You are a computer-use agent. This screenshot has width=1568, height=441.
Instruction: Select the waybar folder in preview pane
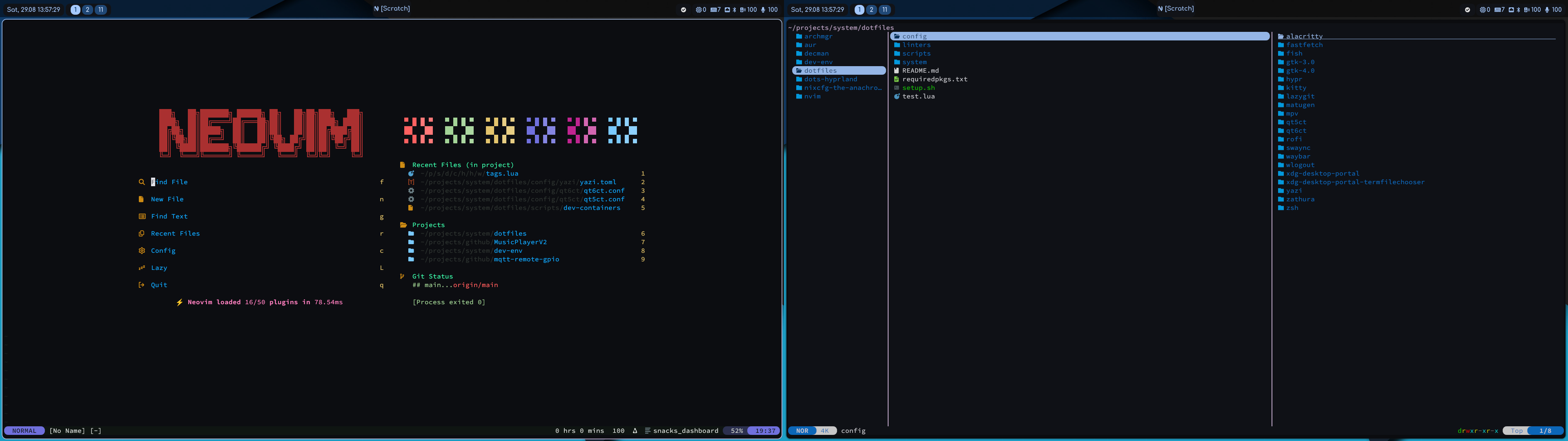1298,156
